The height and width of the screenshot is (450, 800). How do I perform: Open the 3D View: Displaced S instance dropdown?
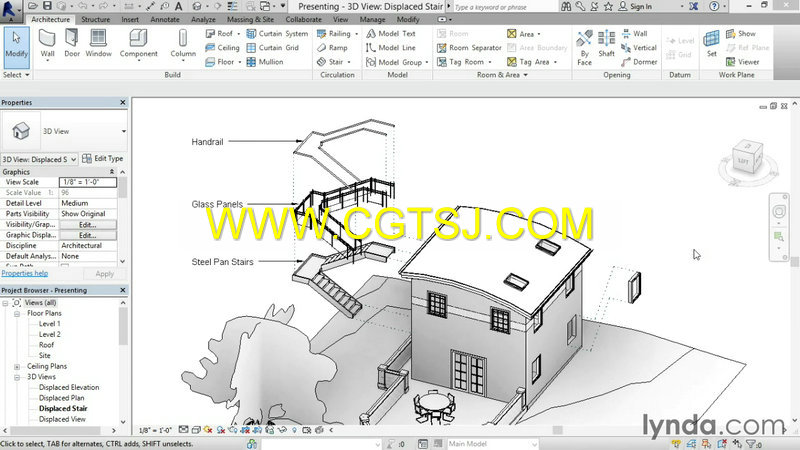[39, 159]
